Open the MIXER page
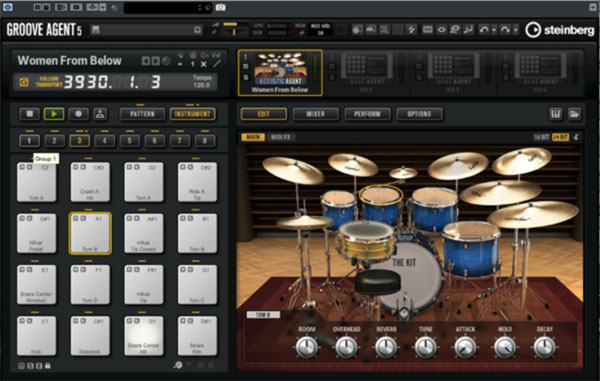This screenshot has width=600, height=381. [315, 114]
